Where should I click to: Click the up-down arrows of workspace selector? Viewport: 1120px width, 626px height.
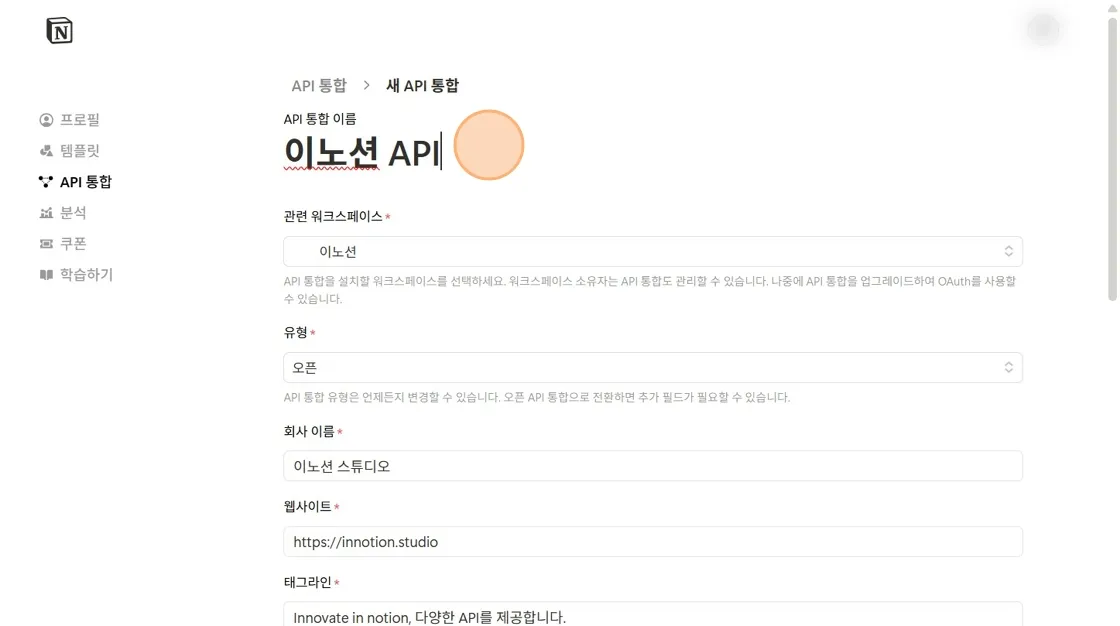[1009, 252]
